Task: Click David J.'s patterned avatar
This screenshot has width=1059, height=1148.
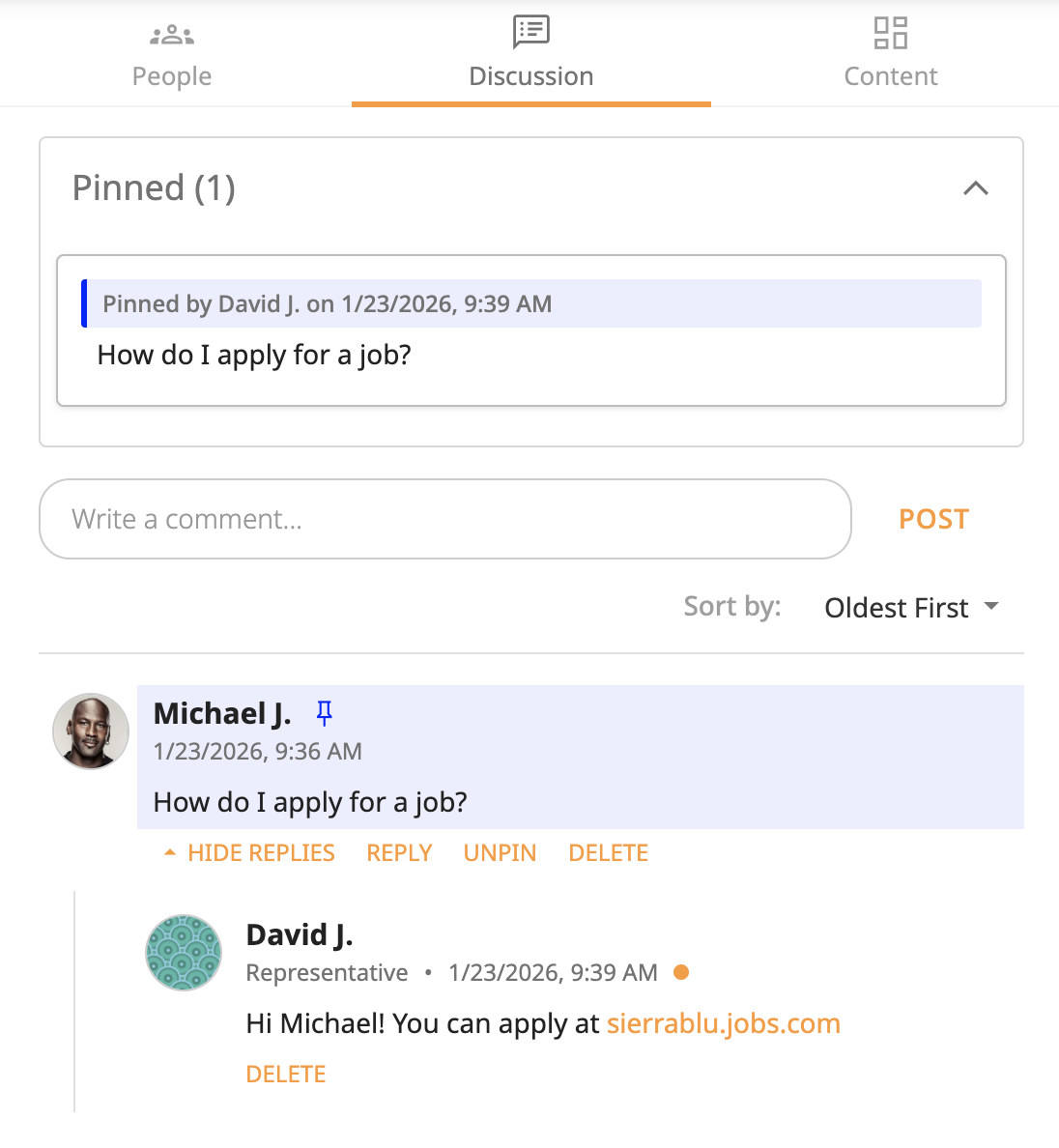Action: (x=184, y=952)
